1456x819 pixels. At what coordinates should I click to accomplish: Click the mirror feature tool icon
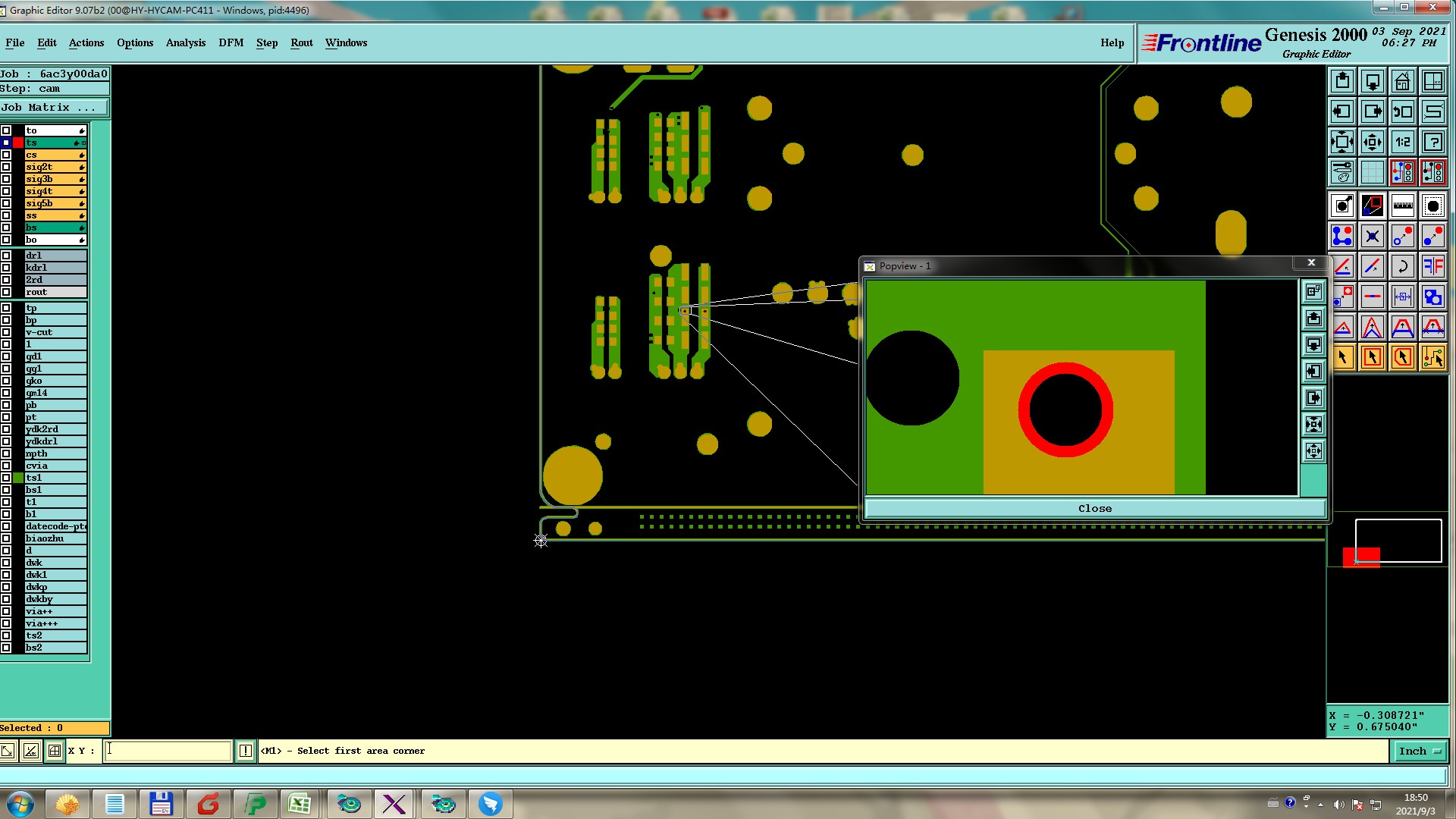point(1432,266)
